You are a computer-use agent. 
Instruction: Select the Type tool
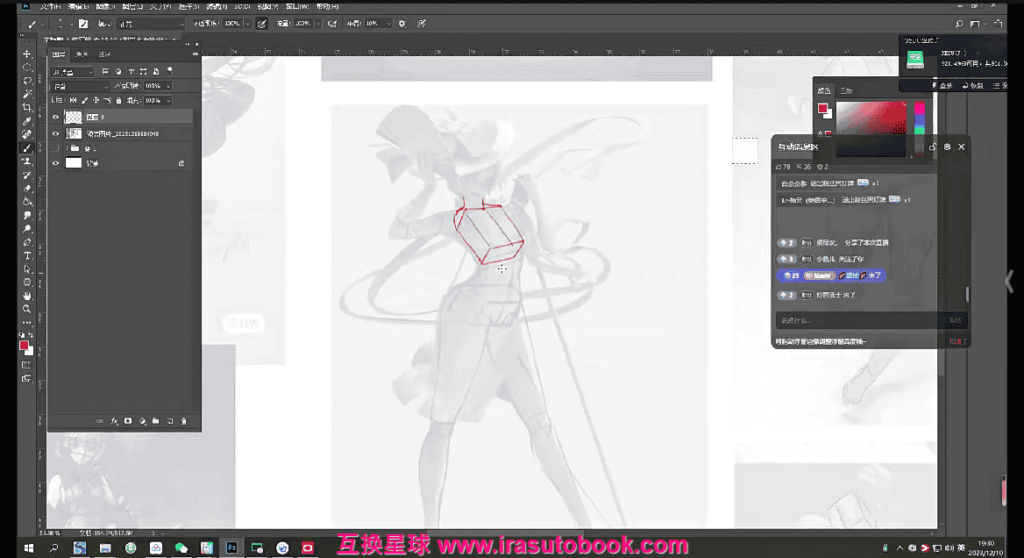tap(27, 255)
